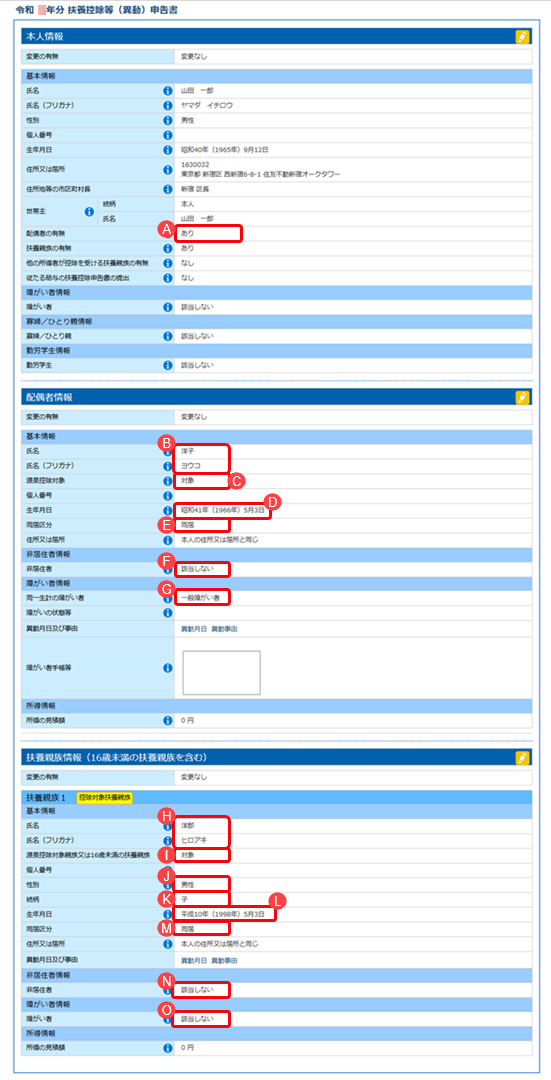Image resolution: width=551 pixels, height=1080 pixels.
Task: Open info icon for 住所又は居所 in 配偶者情報
Action: click(x=167, y=539)
